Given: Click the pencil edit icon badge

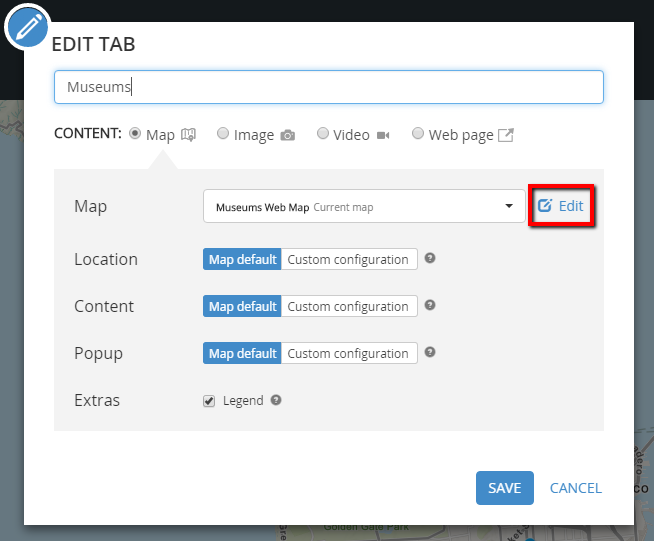Looking at the screenshot, I should [x=28, y=27].
